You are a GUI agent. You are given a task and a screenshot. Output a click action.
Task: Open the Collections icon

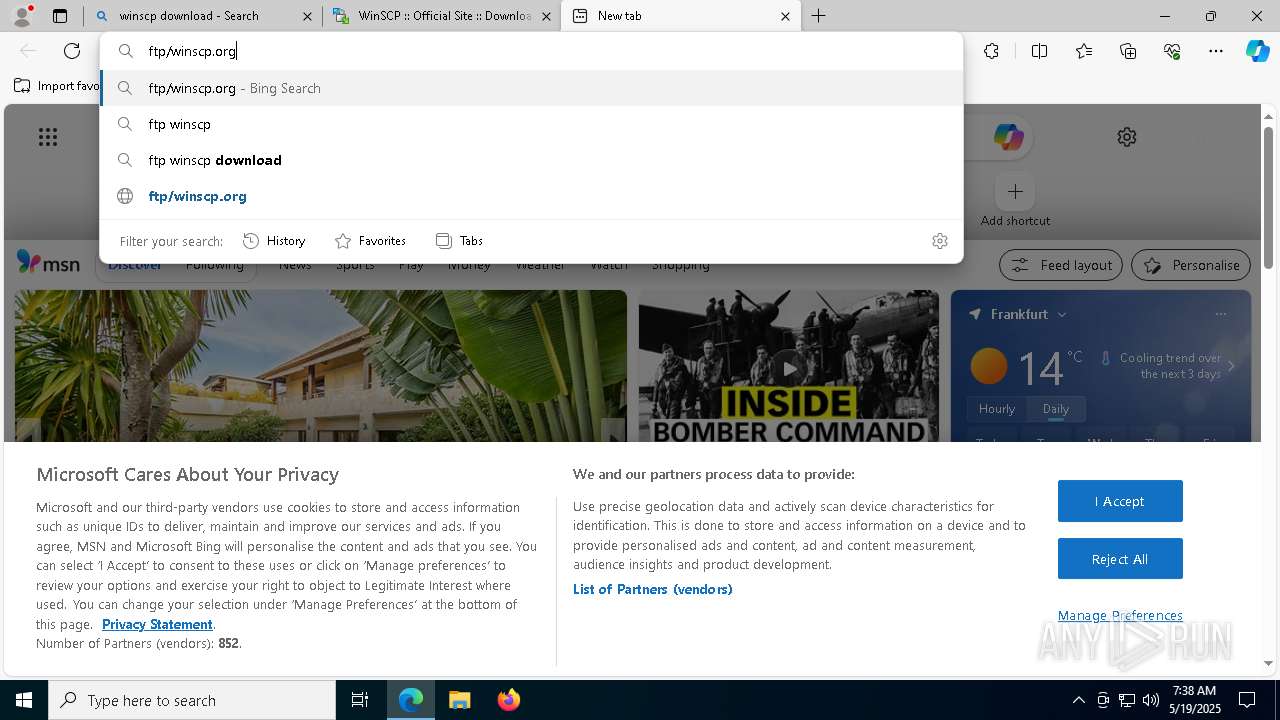tap(1128, 51)
